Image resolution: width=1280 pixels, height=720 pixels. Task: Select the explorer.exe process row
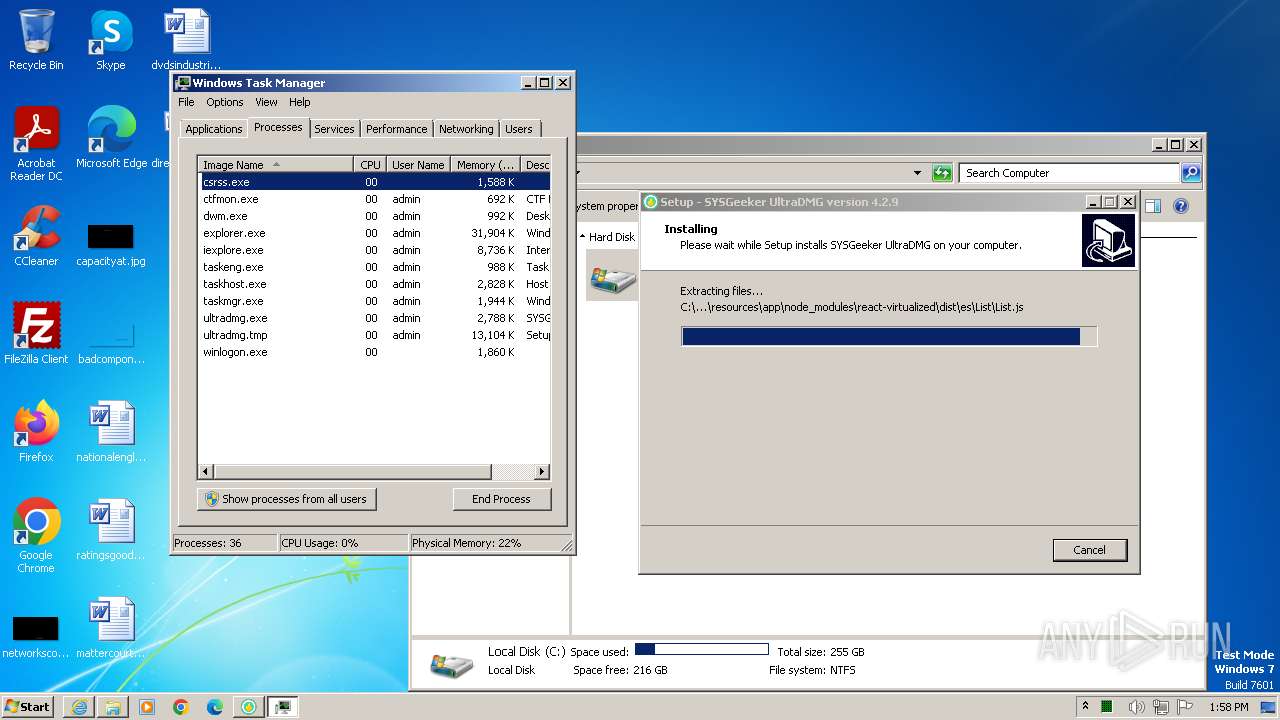(374, 233)
